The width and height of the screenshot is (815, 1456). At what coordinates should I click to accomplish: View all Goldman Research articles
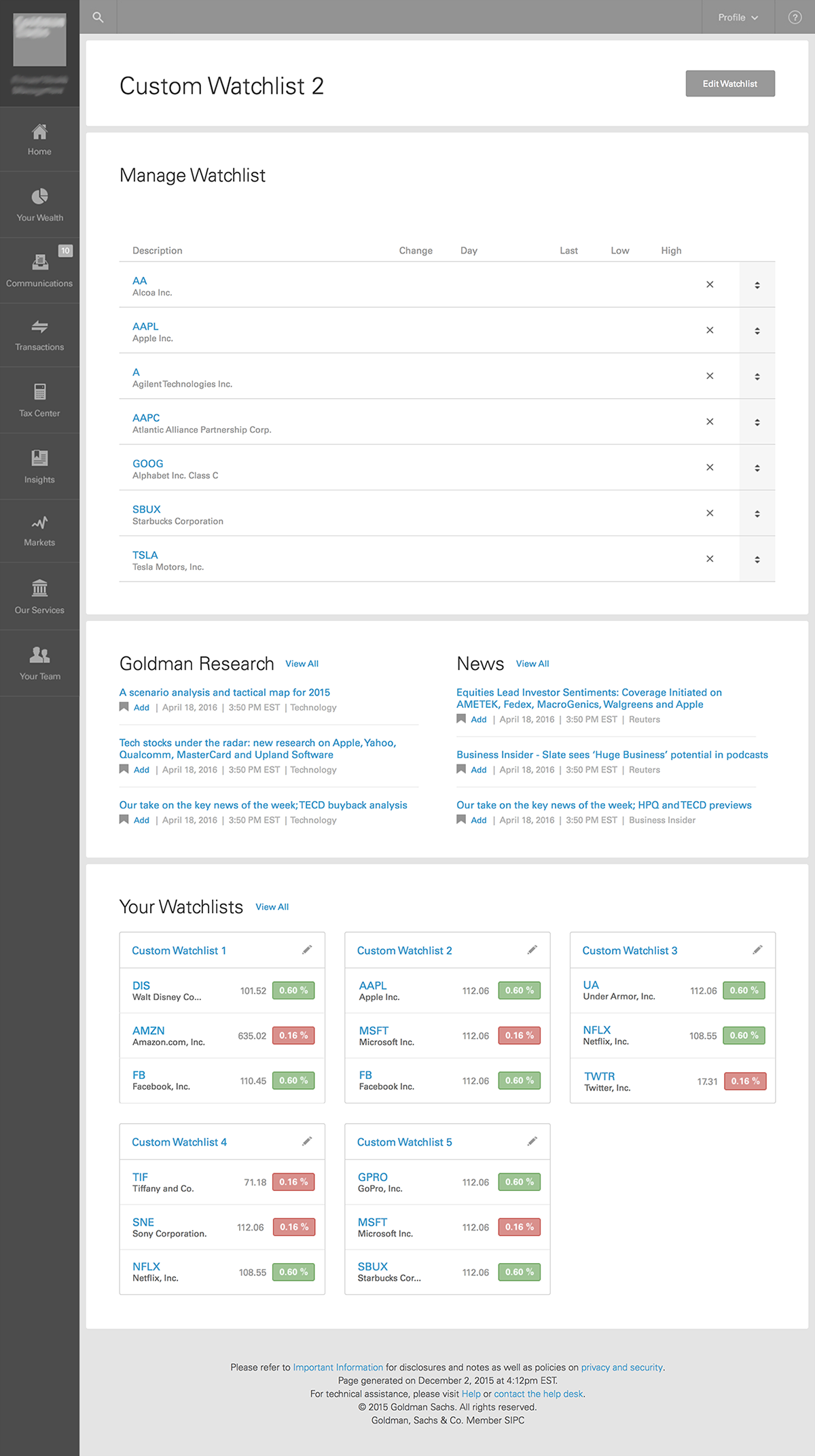[x=302, y=664]
